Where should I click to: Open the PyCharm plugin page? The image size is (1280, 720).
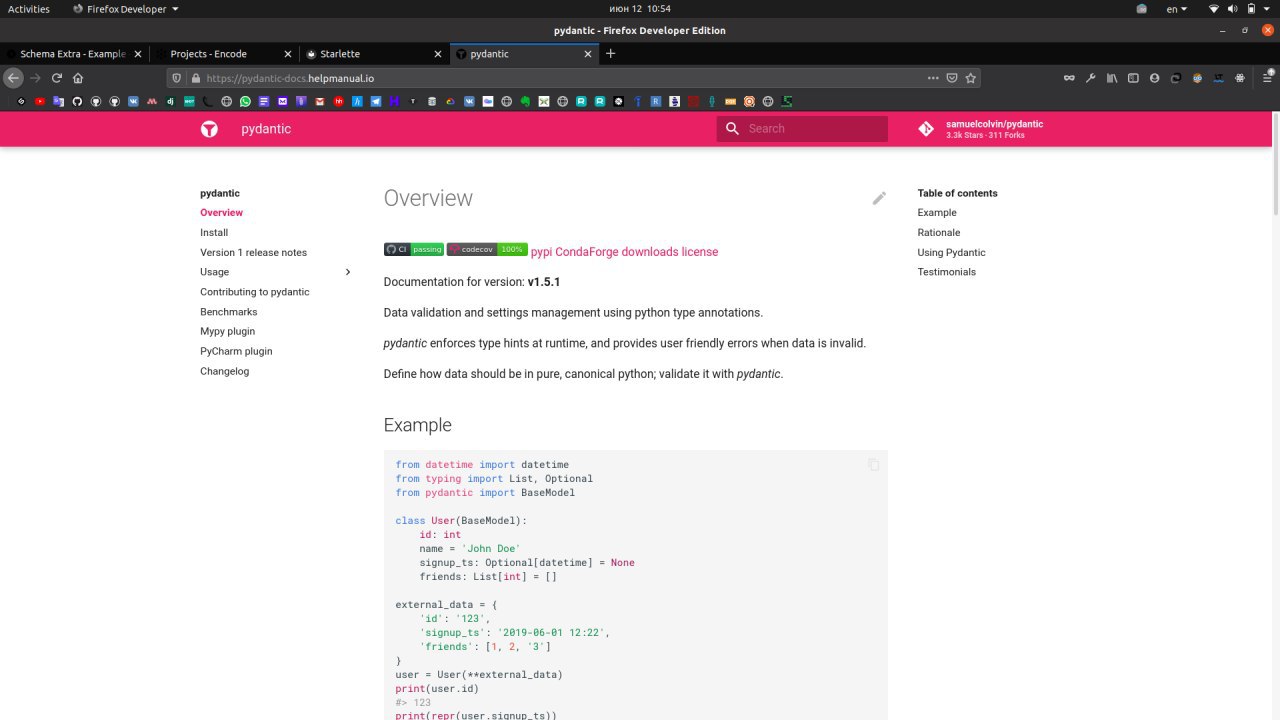pyautogui.click(x=236, y=351)
